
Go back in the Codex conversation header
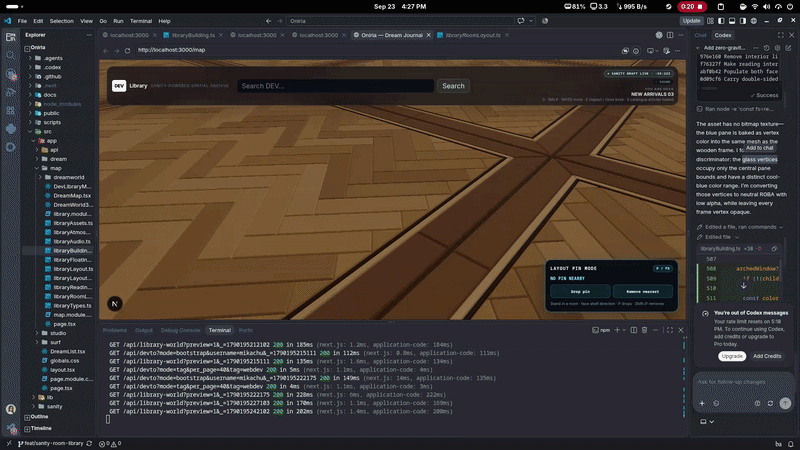pos(698,48)
